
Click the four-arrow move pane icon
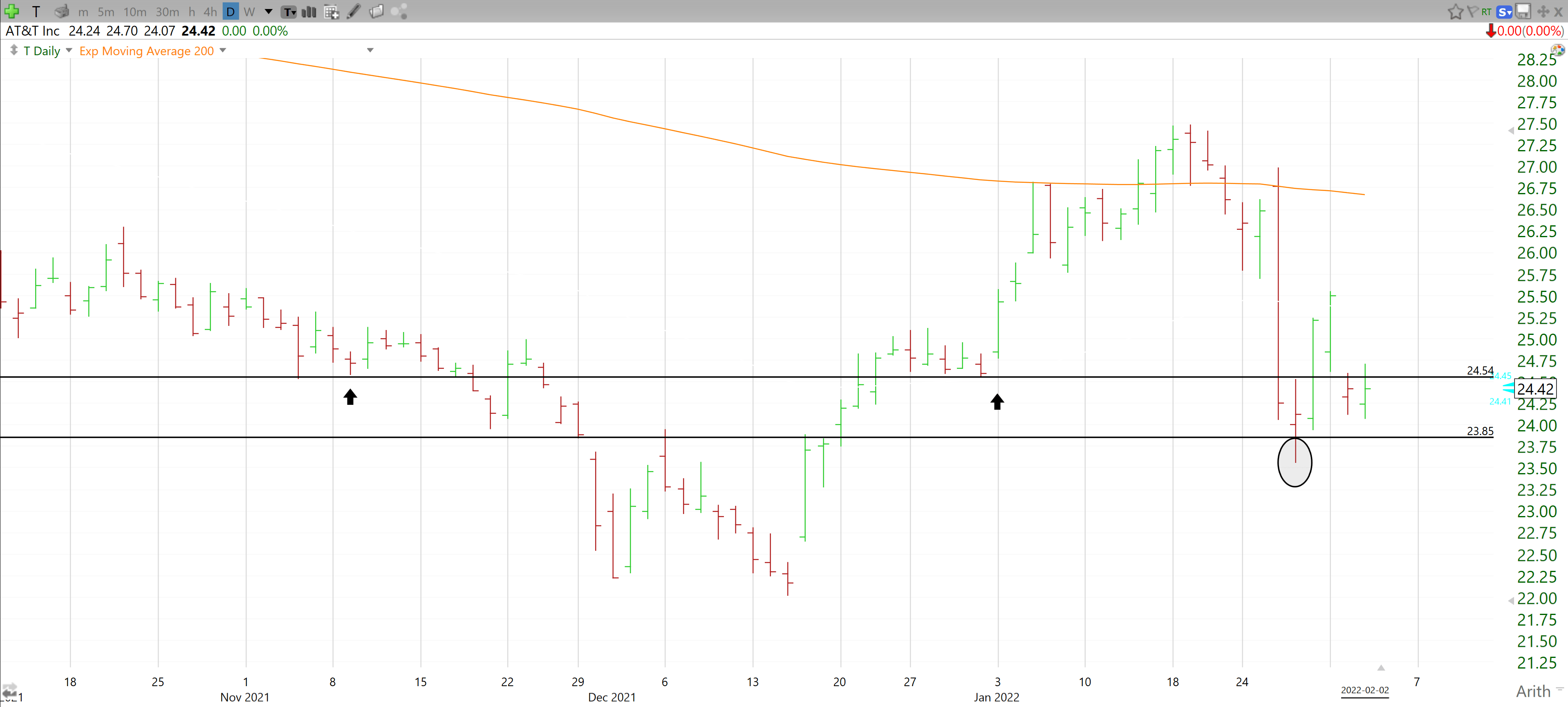(1543, 11)
